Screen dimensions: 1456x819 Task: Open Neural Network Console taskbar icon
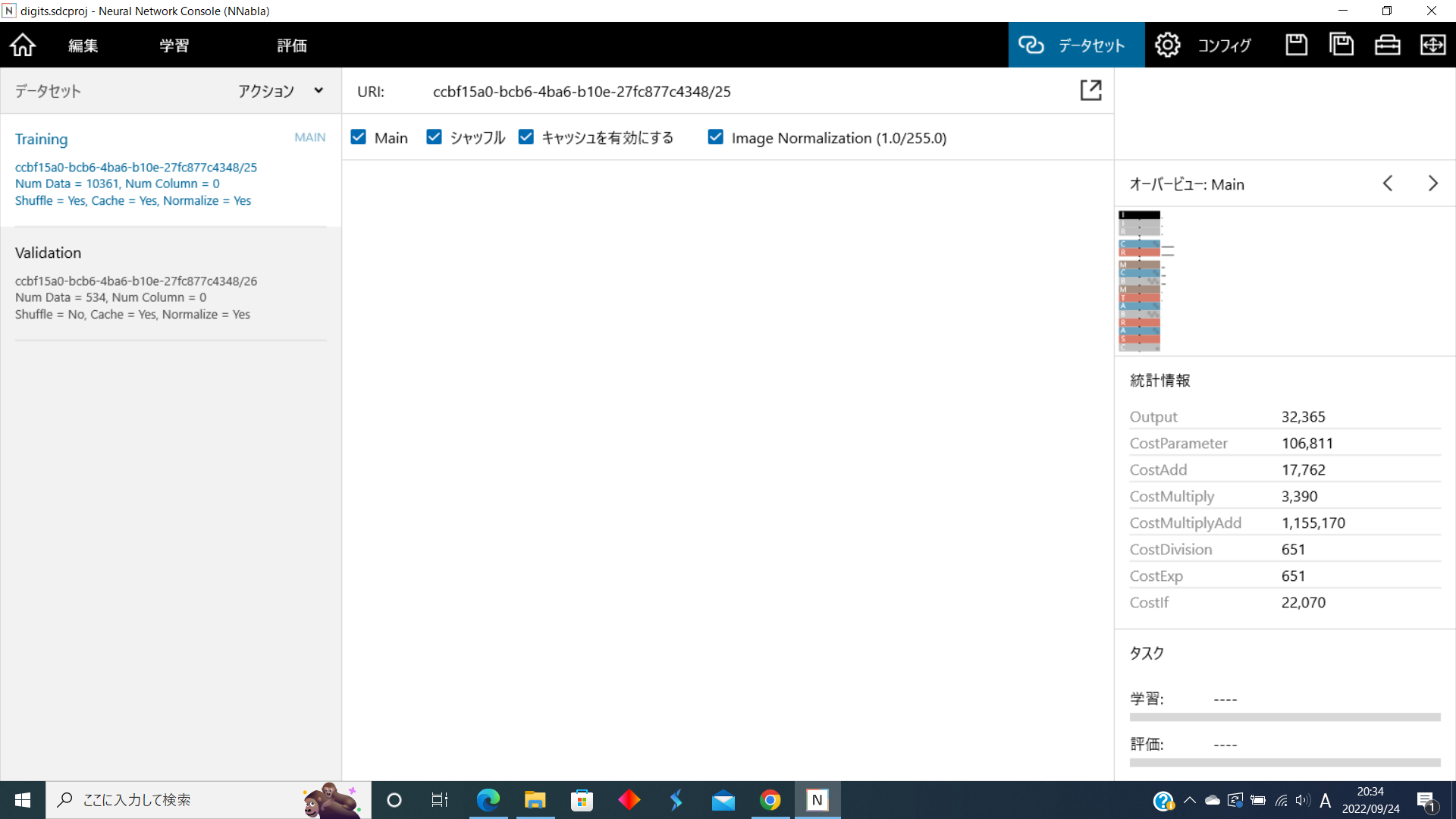tap(817, 800)
